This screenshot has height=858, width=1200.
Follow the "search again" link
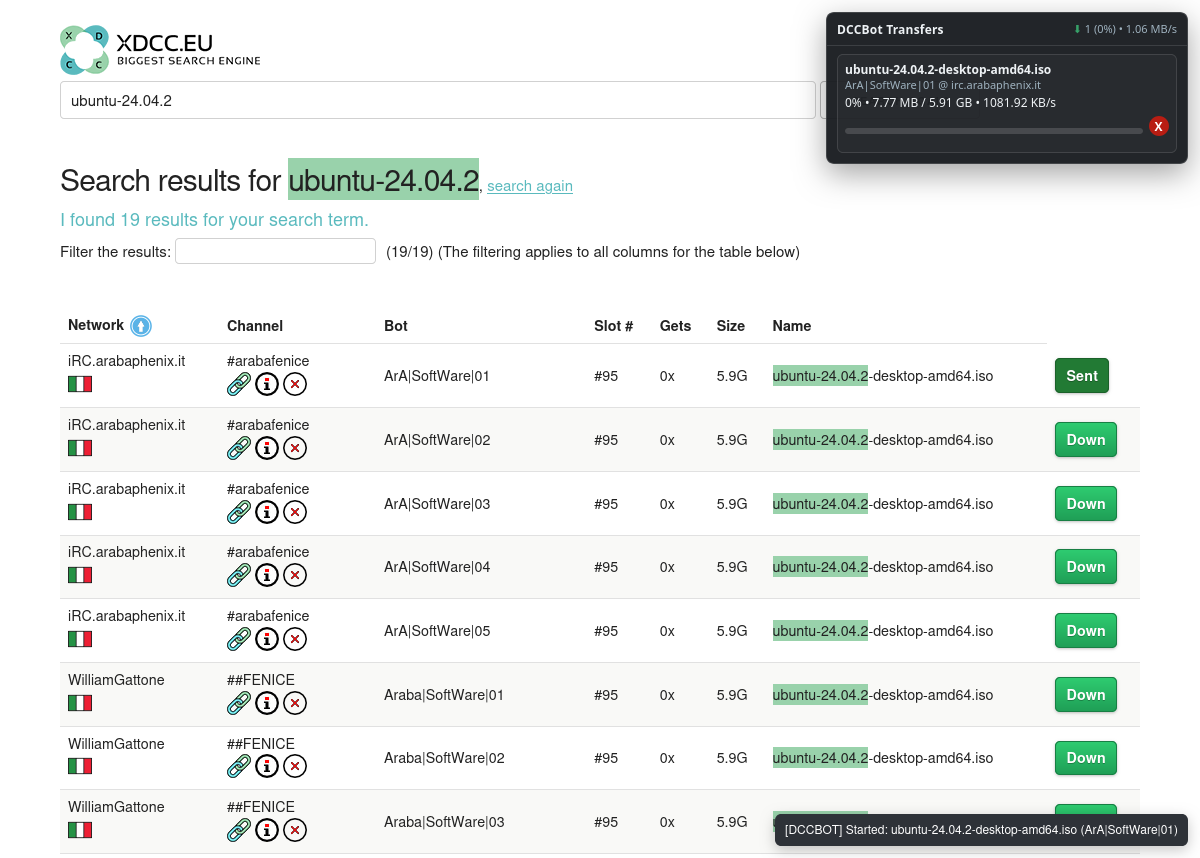point(530,186)
